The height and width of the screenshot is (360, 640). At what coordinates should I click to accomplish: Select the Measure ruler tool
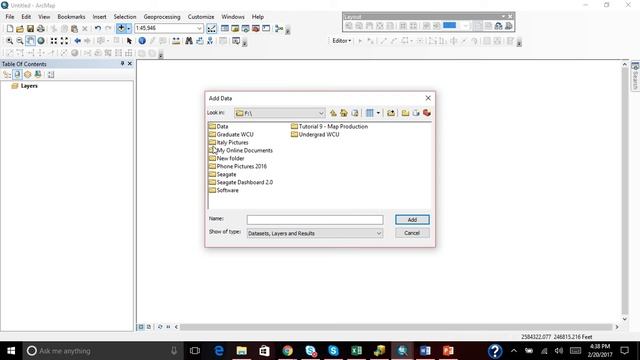tap(176, 41)
